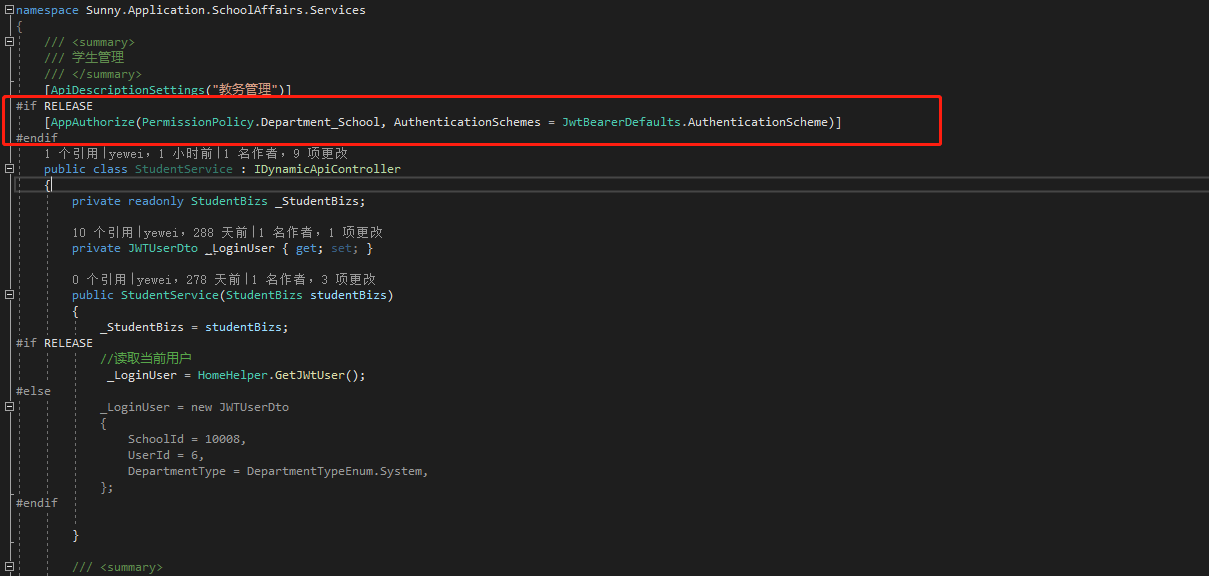Click the 'JwtBearerDefaults' identifier
This screenshot has width=1209, height=576.
[x=621, y=122]
